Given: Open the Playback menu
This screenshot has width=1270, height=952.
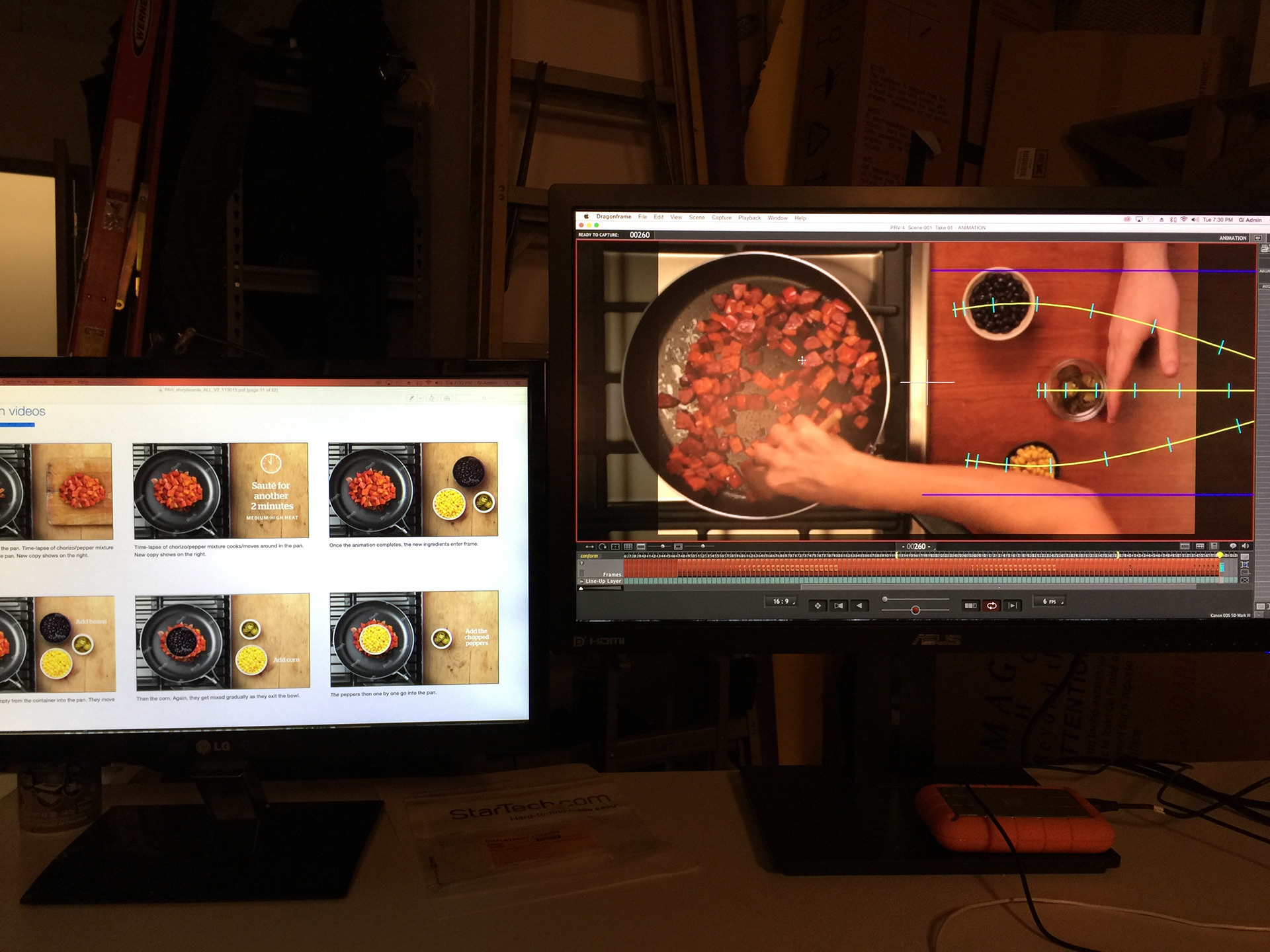Looking at the screenshot, I should (749, 218).
